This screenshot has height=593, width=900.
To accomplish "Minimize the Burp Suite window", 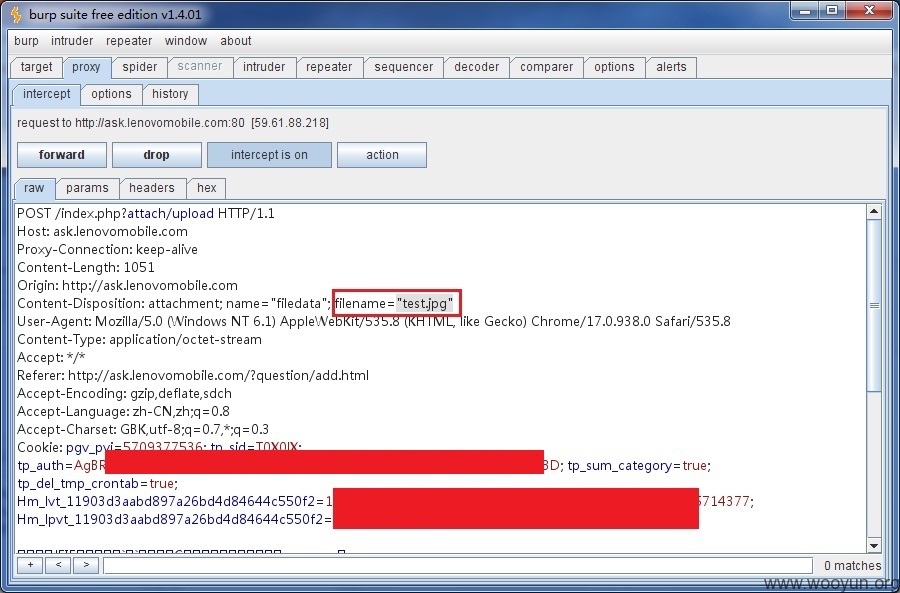I will click(x=805, y=11).
